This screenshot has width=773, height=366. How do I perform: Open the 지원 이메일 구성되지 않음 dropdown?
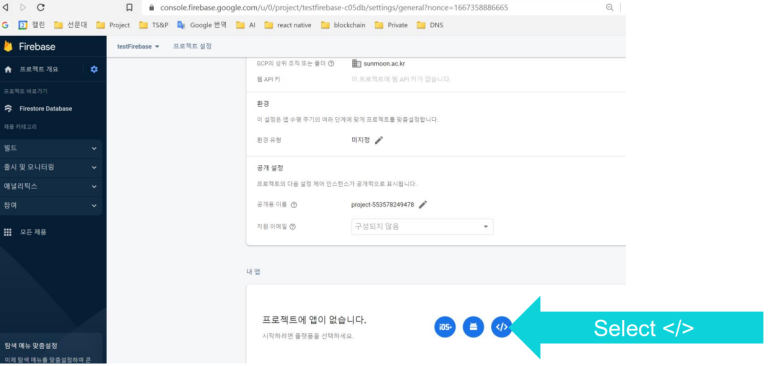(422, 227)
